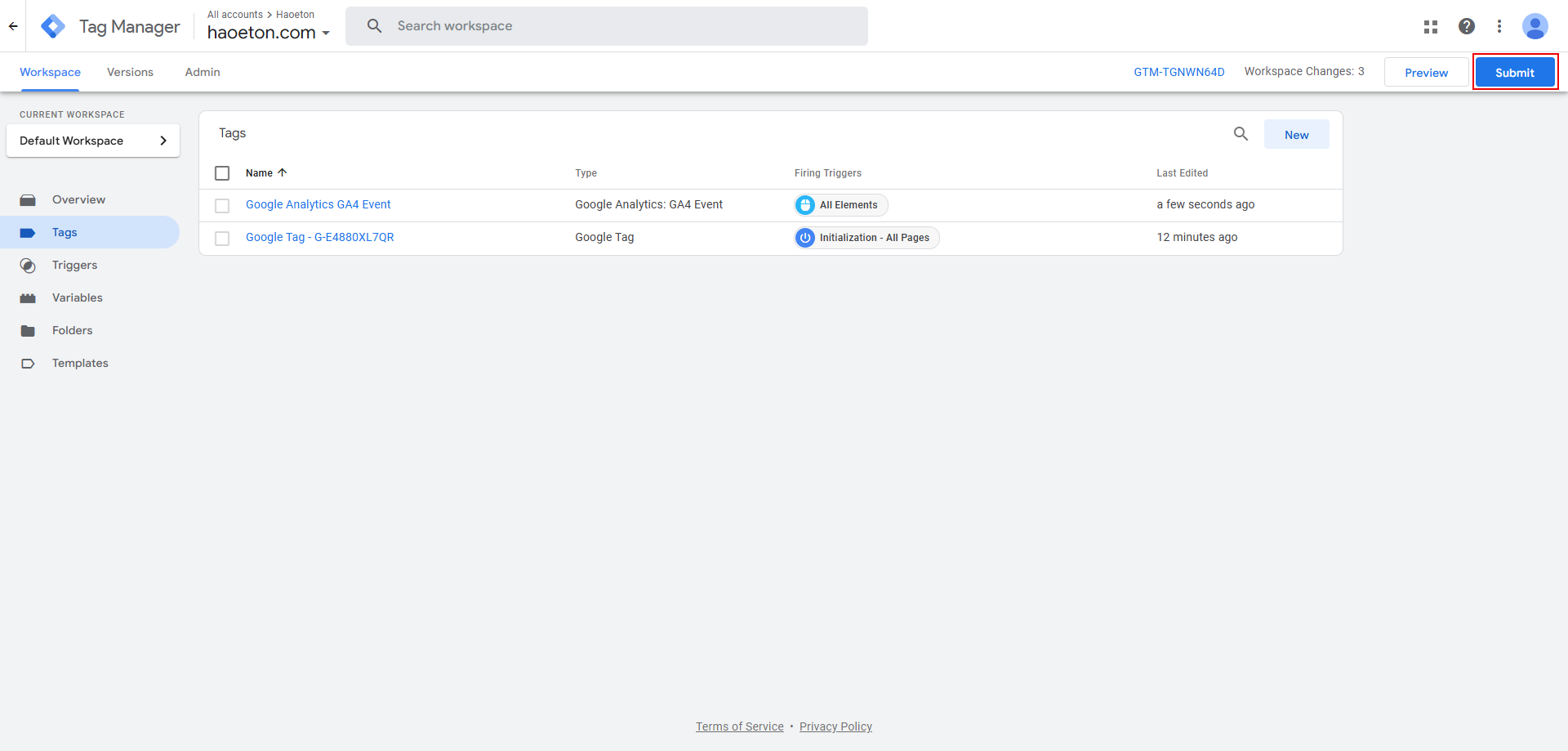This screenshot has height=751, width=1568.
Task: Open Variables in the sidebar
Action: tap(90, 297)
